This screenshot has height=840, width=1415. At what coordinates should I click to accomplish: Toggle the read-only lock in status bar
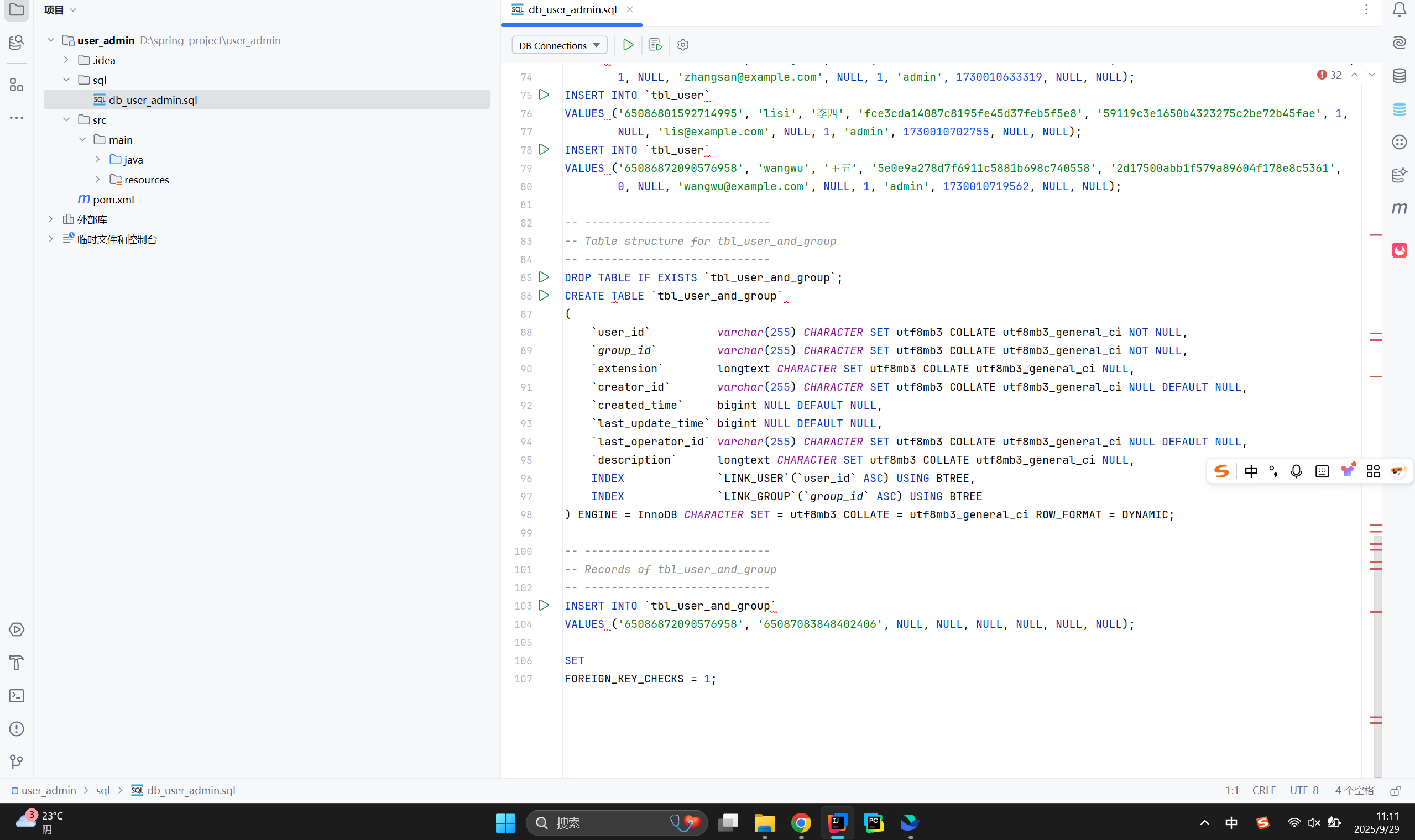click(1396, 791)
